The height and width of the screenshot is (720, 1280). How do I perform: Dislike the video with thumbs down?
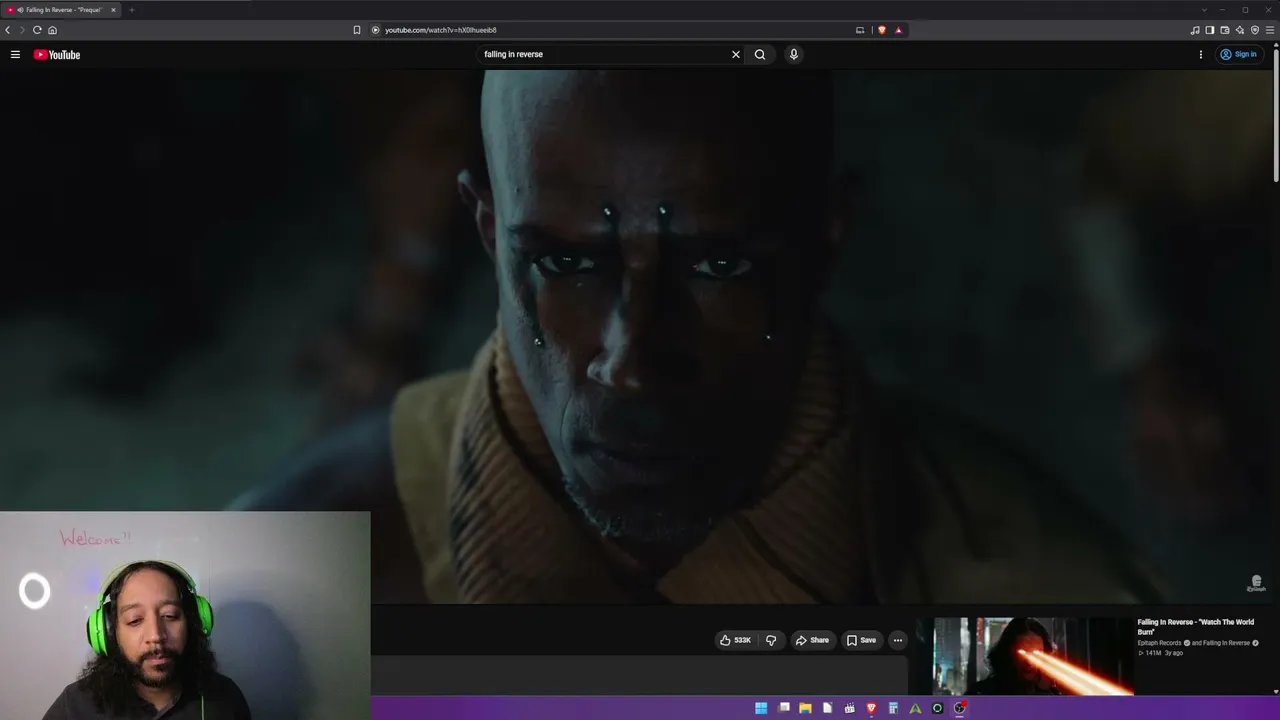click(771, 640)
